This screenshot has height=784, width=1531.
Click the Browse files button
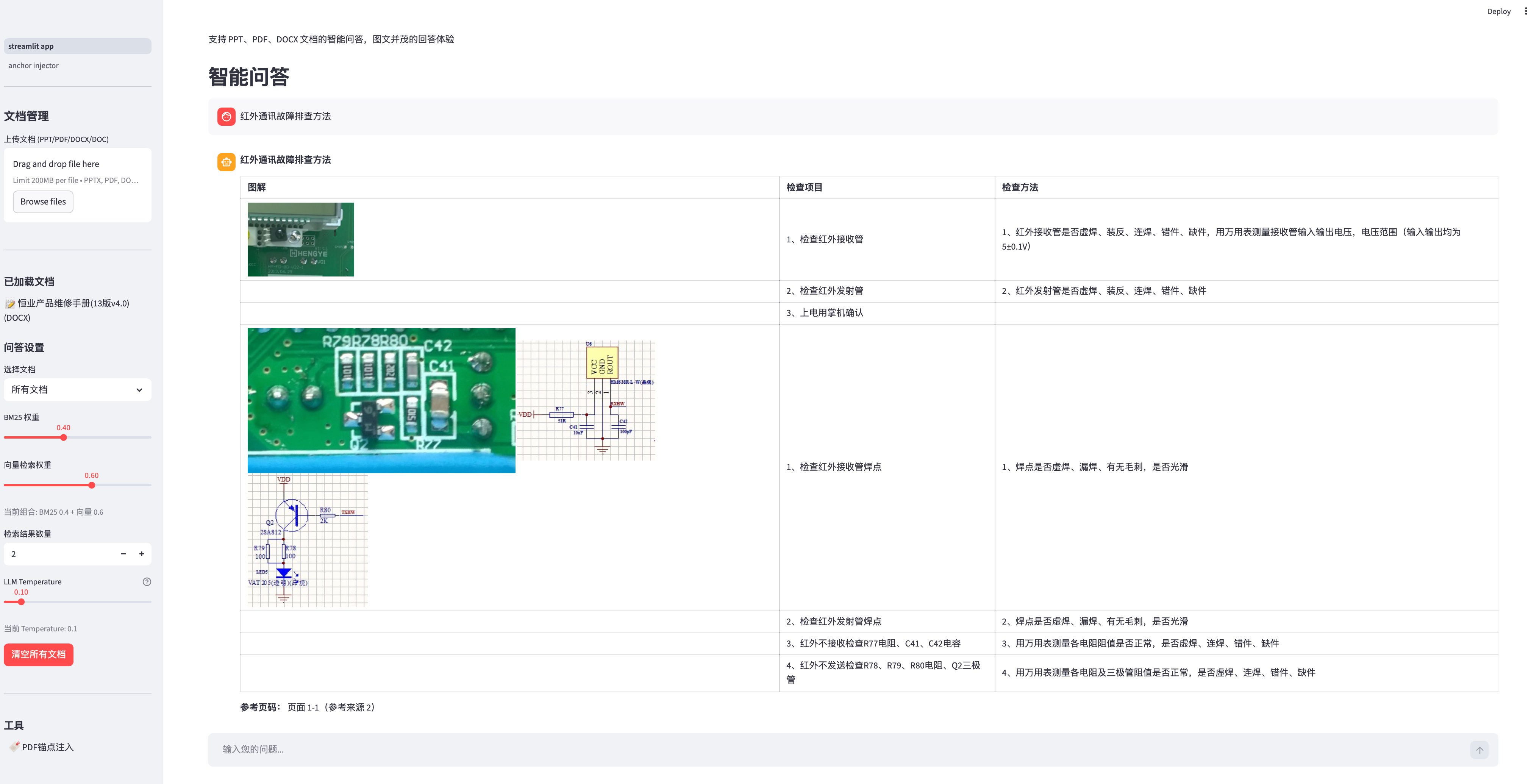(x=43, y=202)
